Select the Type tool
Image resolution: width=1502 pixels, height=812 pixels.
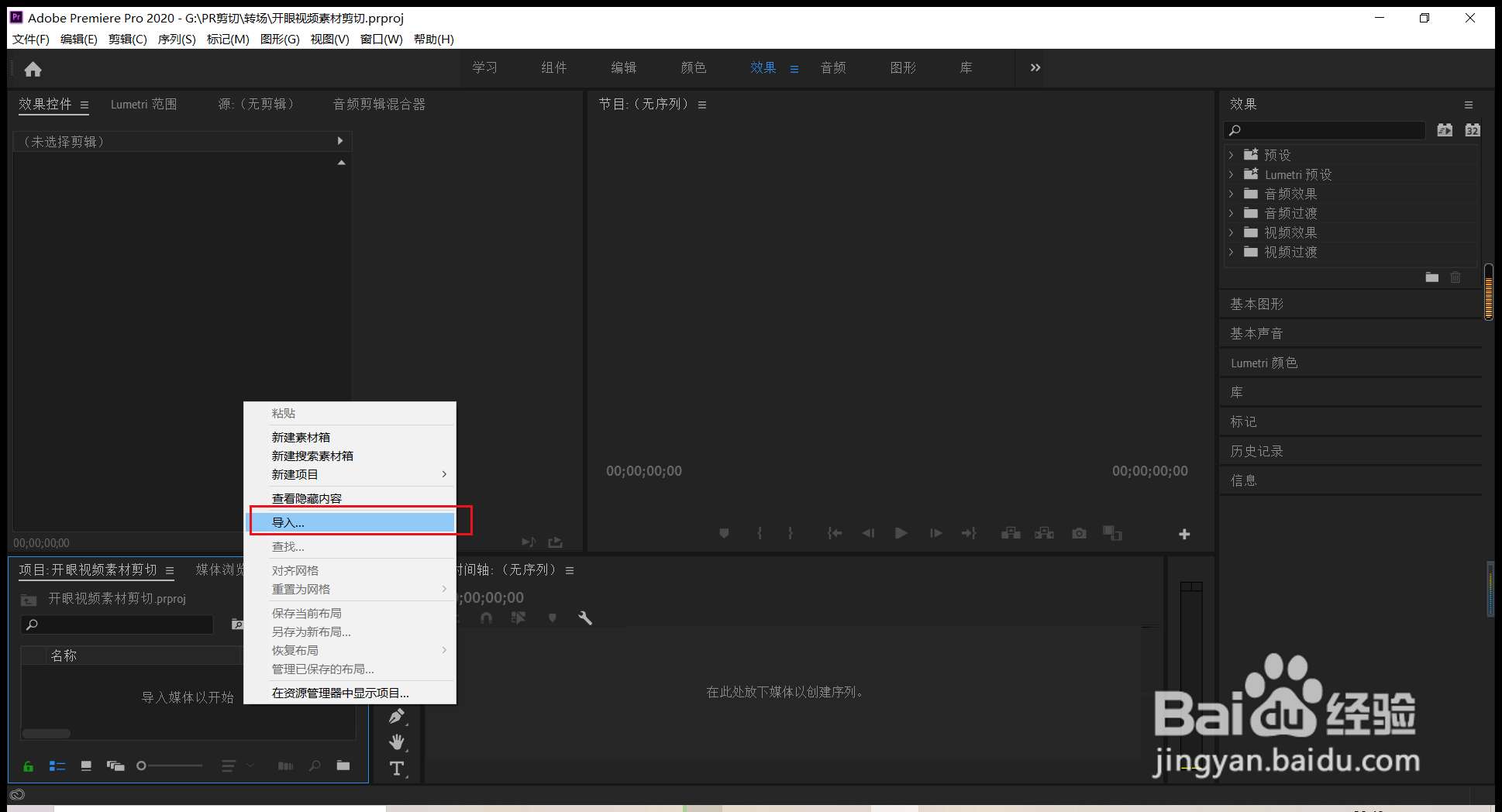397,769
